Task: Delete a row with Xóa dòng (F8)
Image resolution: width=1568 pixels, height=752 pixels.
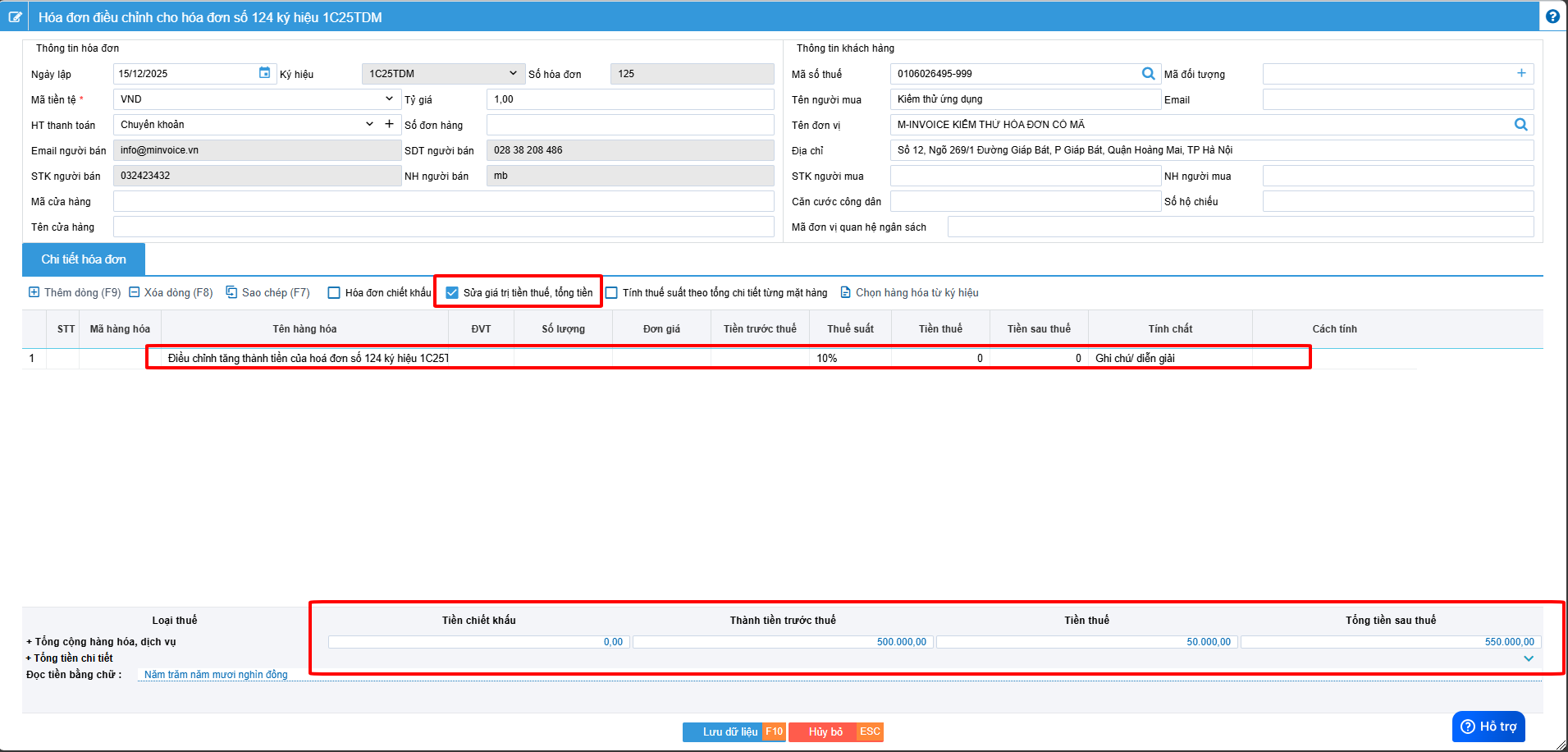Action: pyautogui.click(x=171, y=293)
